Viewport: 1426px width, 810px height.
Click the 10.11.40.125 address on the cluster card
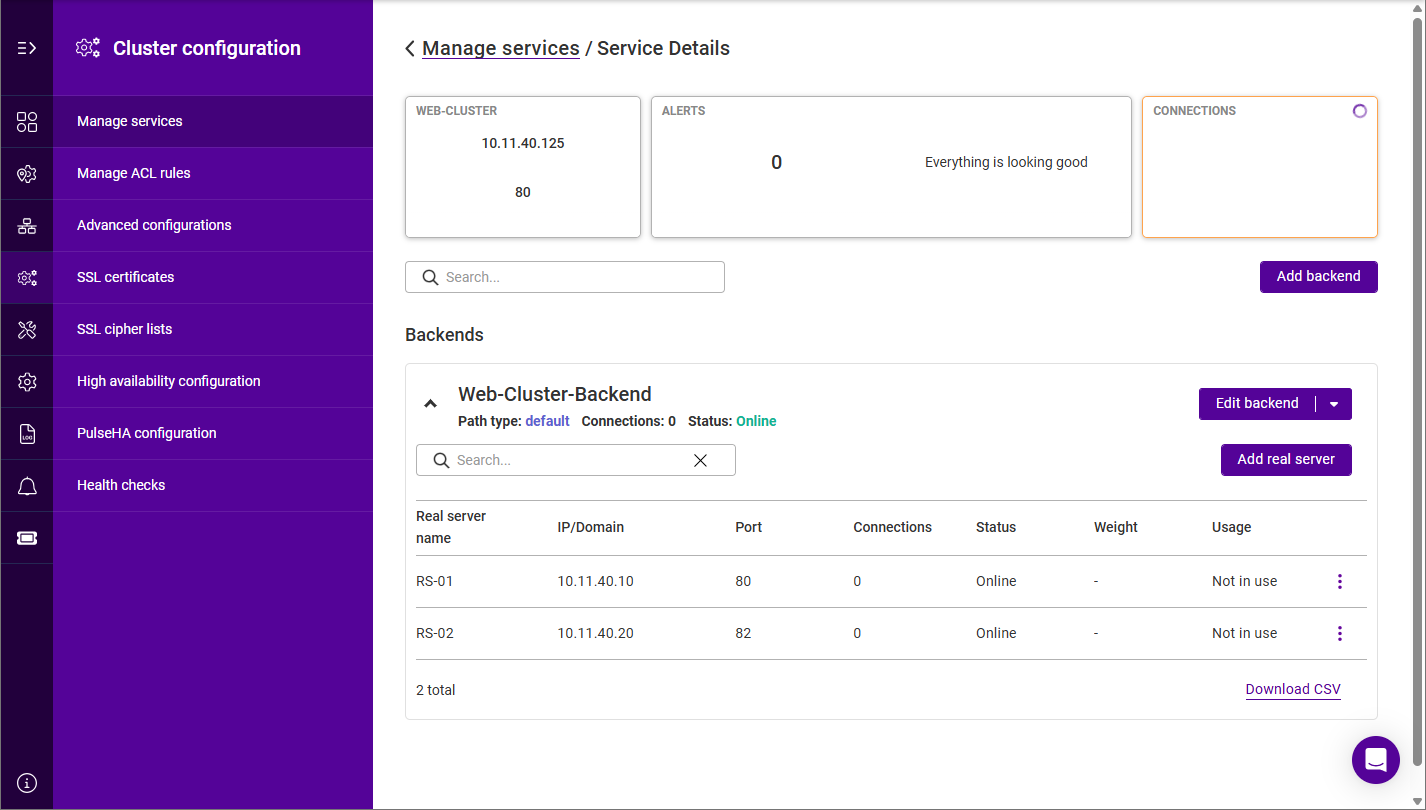pos(523,143)
